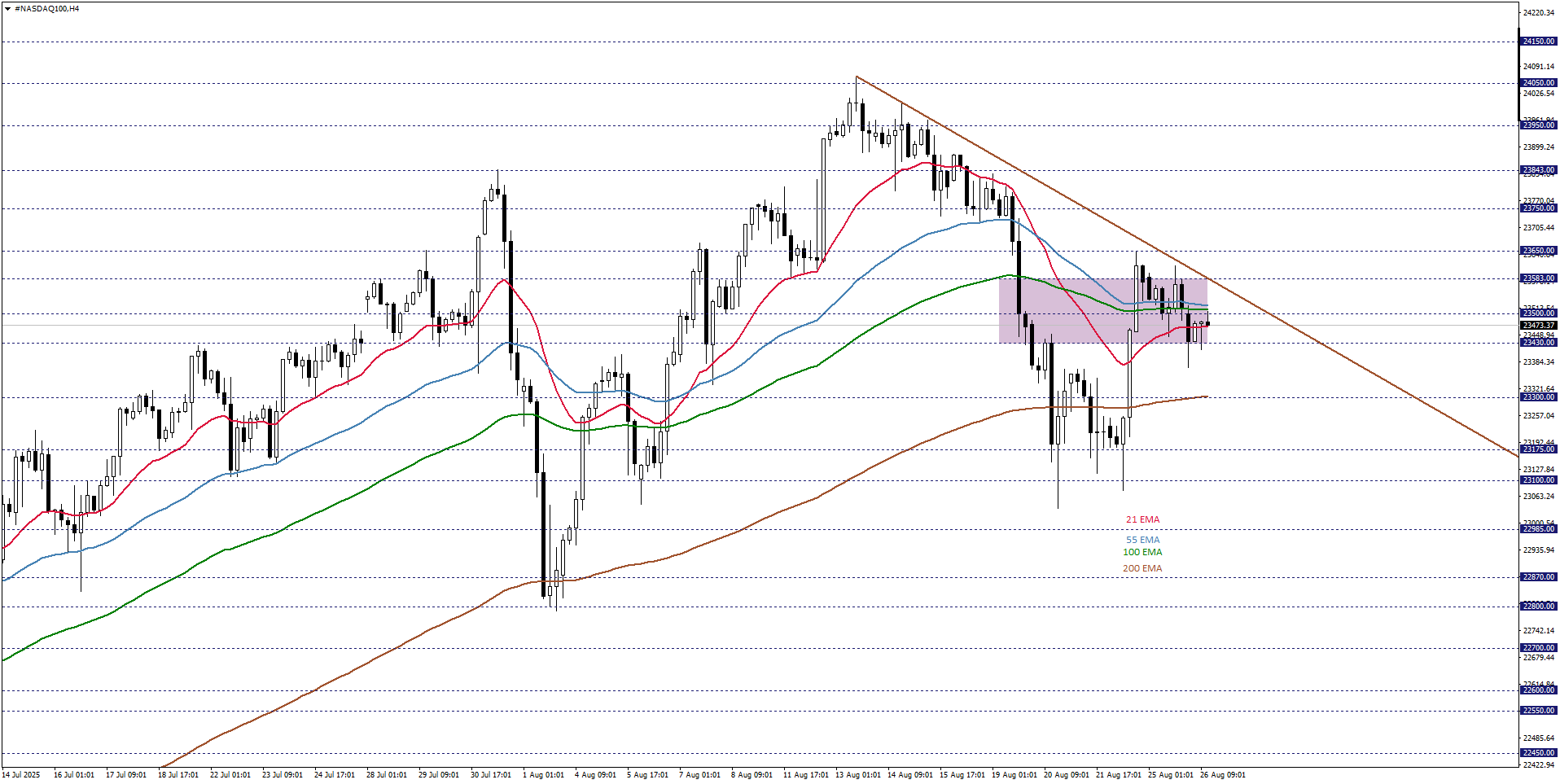Select the 22985.00 price level label
Viewport: 1560px width, 784px height.
(x=1538, y=529)
